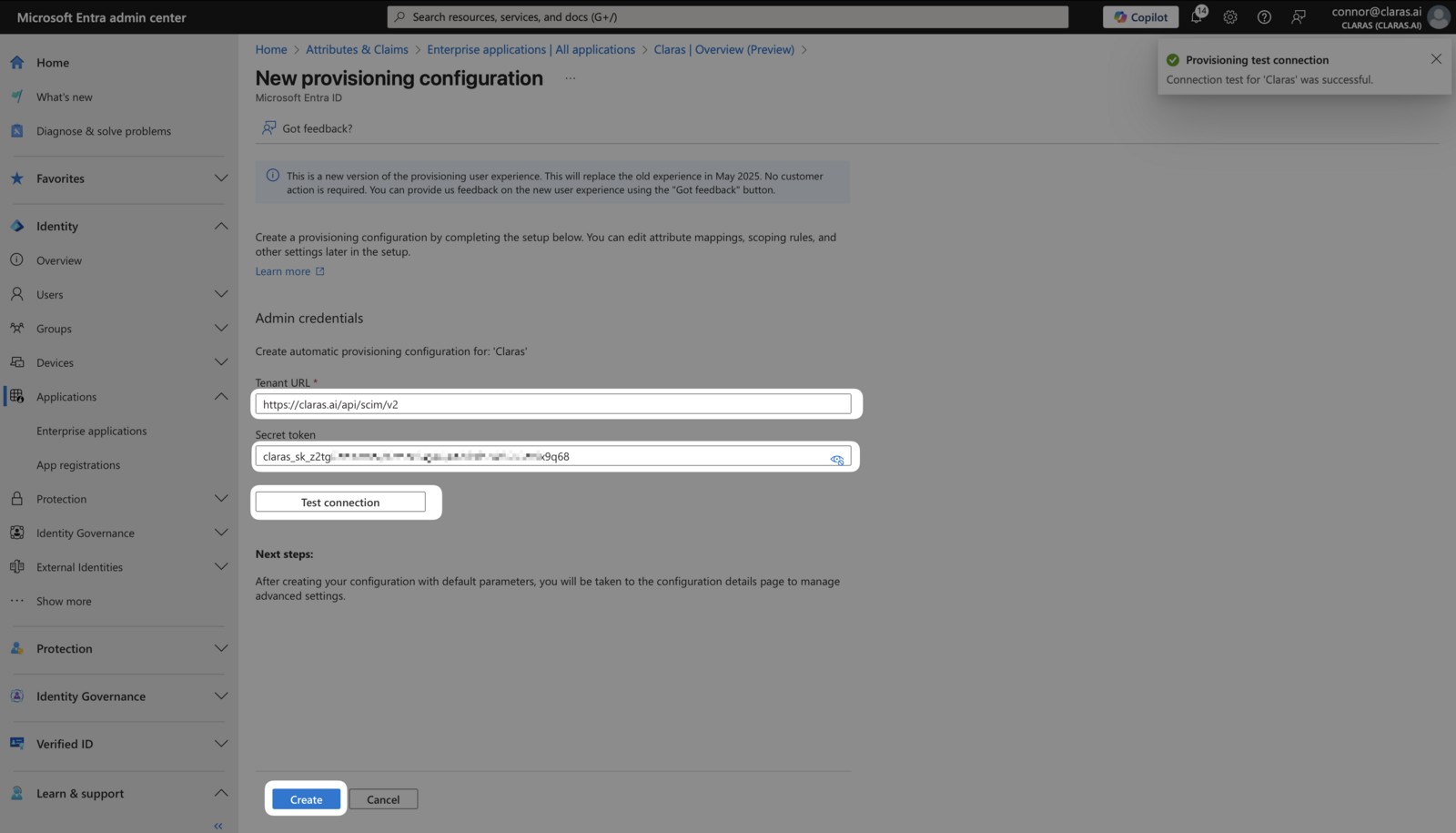Click the Diagnose & solve problems icon
This screenshot has height=833, width=1456.
point(17,130)
